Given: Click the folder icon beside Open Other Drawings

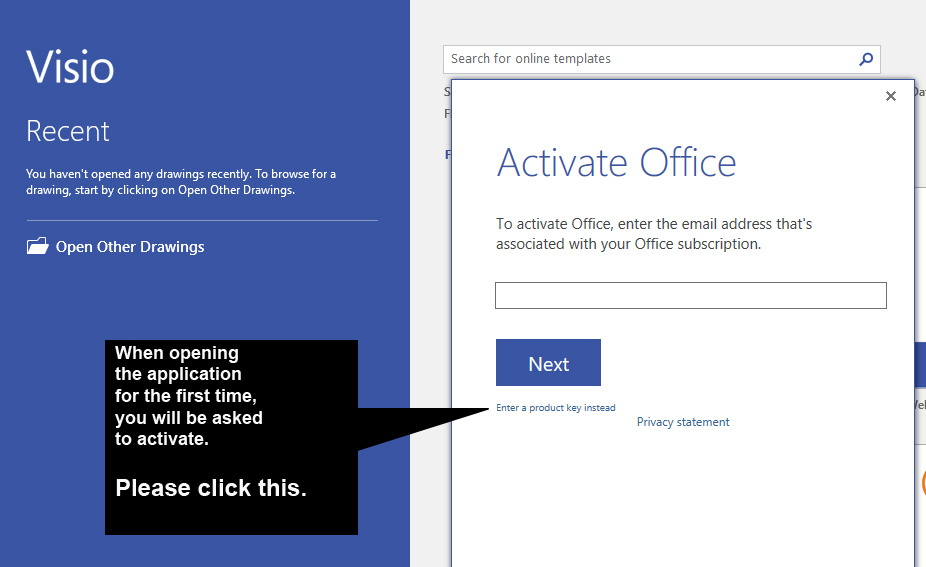Looking at the screenshot, I should 37,246.
